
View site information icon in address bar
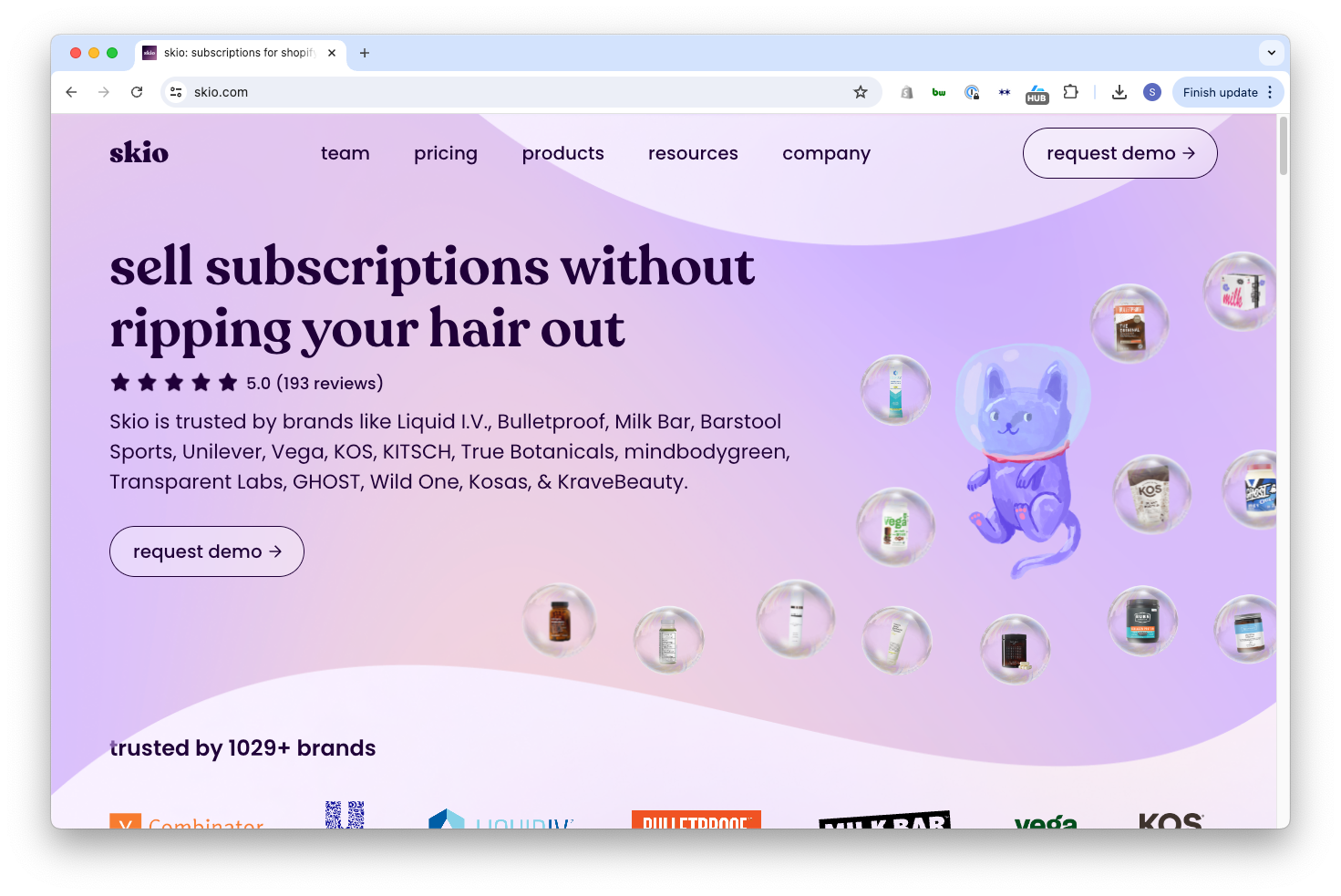click(x=177, y=92)
